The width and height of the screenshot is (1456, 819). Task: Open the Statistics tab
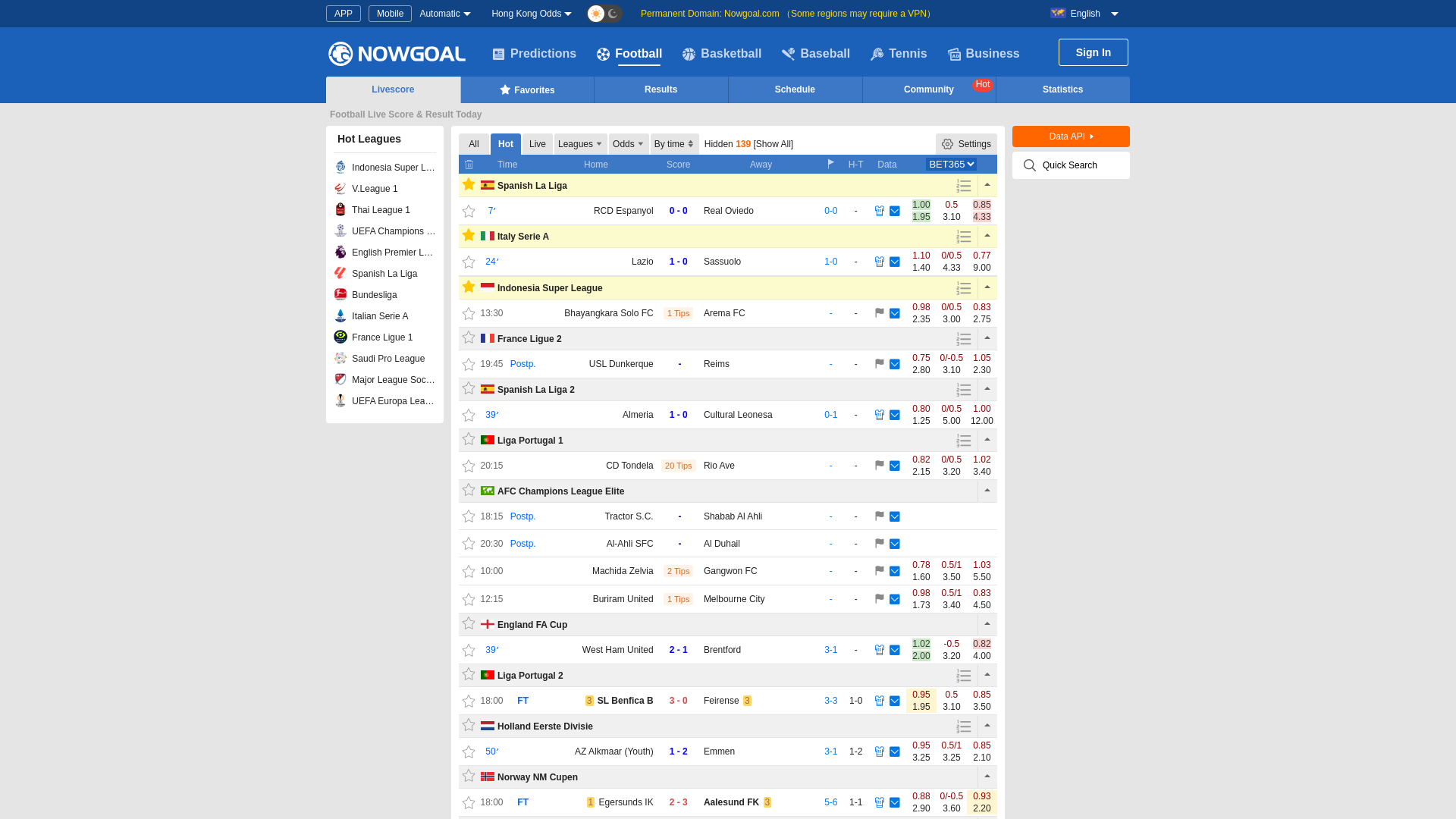tap(1062, 89)
